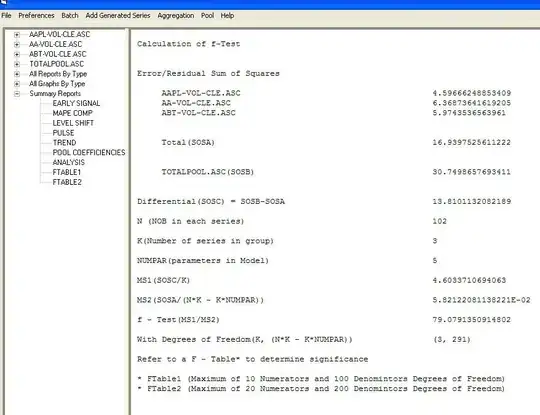Click the value 5.9743536563961
The width and height of the screenshot is (540, 415).
[469, 113]
